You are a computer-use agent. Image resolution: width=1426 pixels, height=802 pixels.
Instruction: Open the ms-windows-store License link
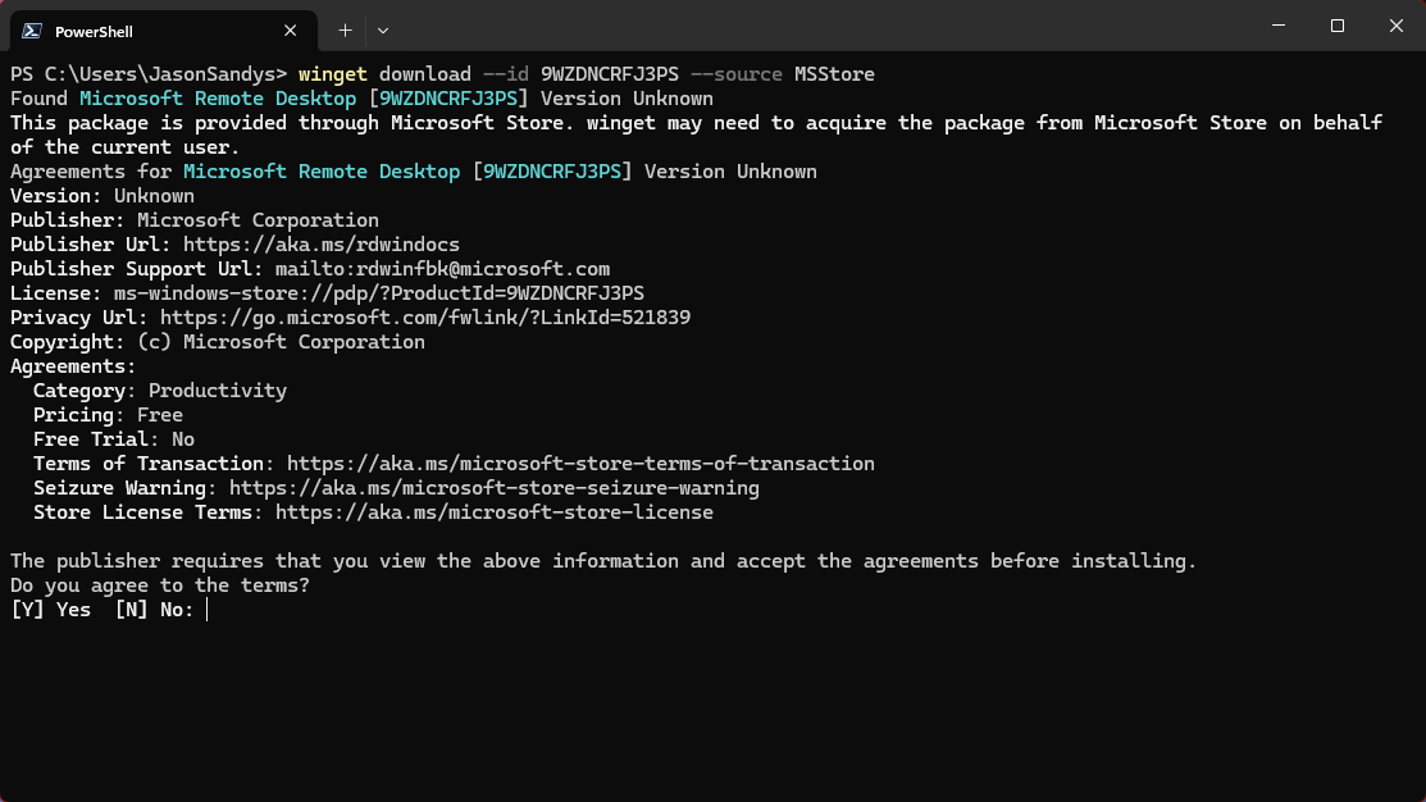(378, 294)
